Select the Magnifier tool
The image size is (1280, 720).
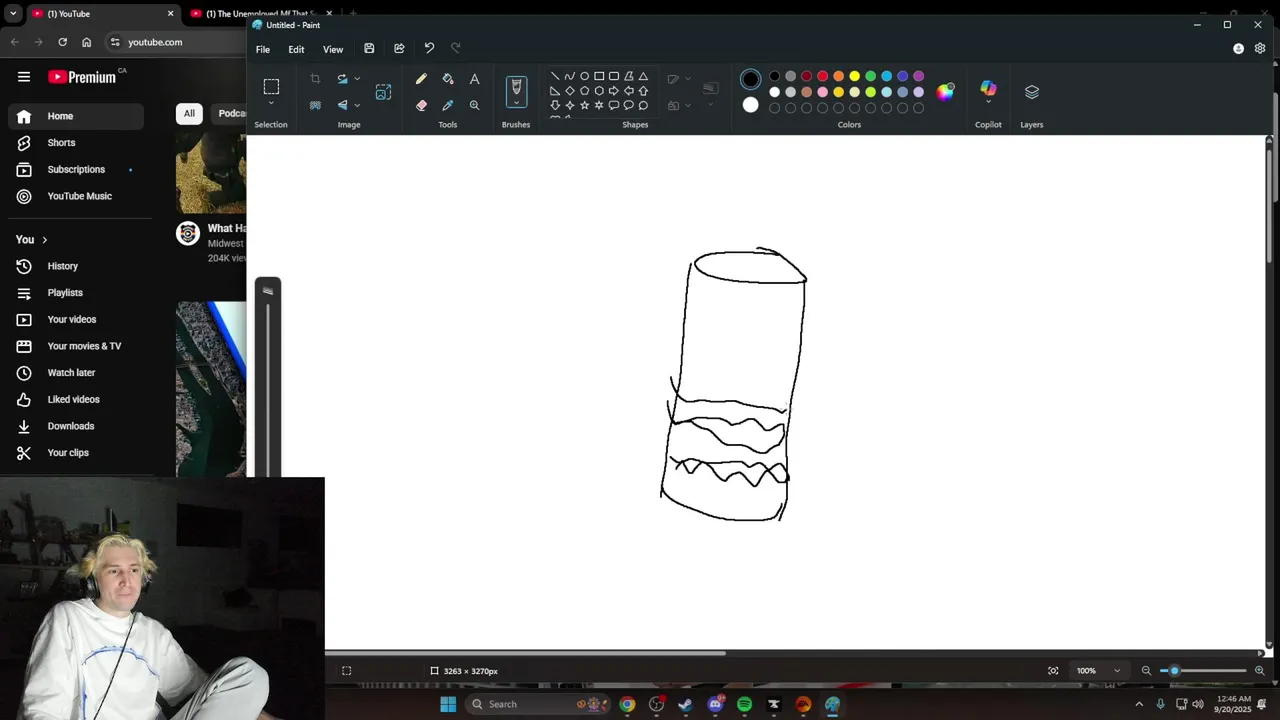point(475,105)
